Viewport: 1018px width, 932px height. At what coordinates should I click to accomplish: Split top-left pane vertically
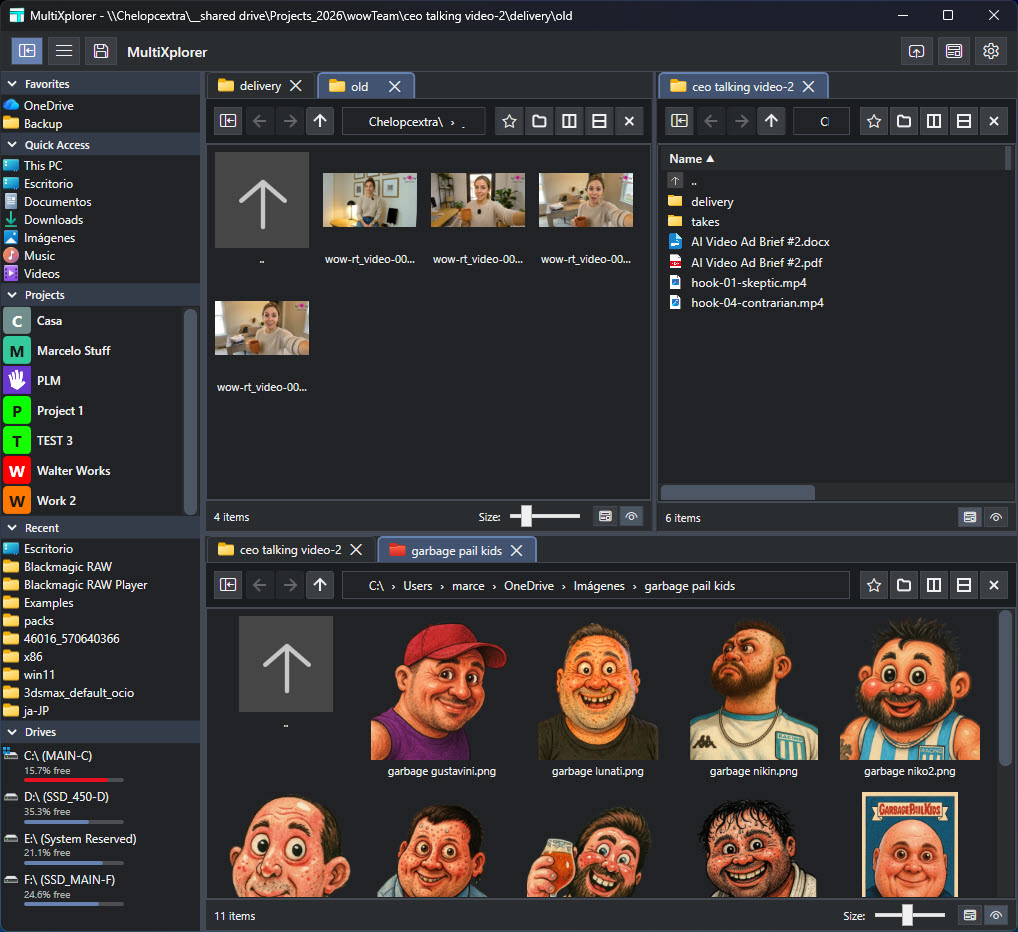(x=569, y=121)
